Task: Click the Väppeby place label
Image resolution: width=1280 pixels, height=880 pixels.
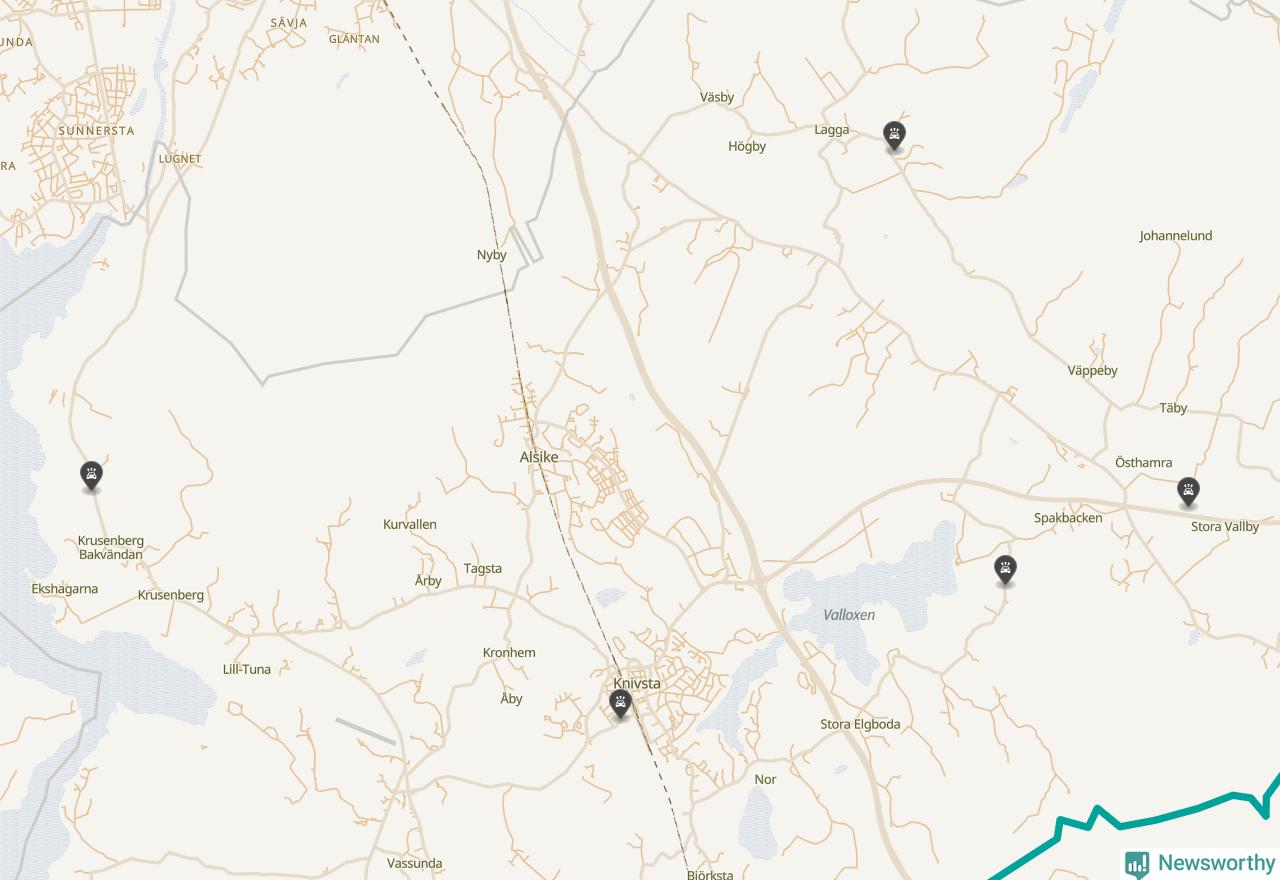Action: pyautogui.click(x=1093, y=371)
